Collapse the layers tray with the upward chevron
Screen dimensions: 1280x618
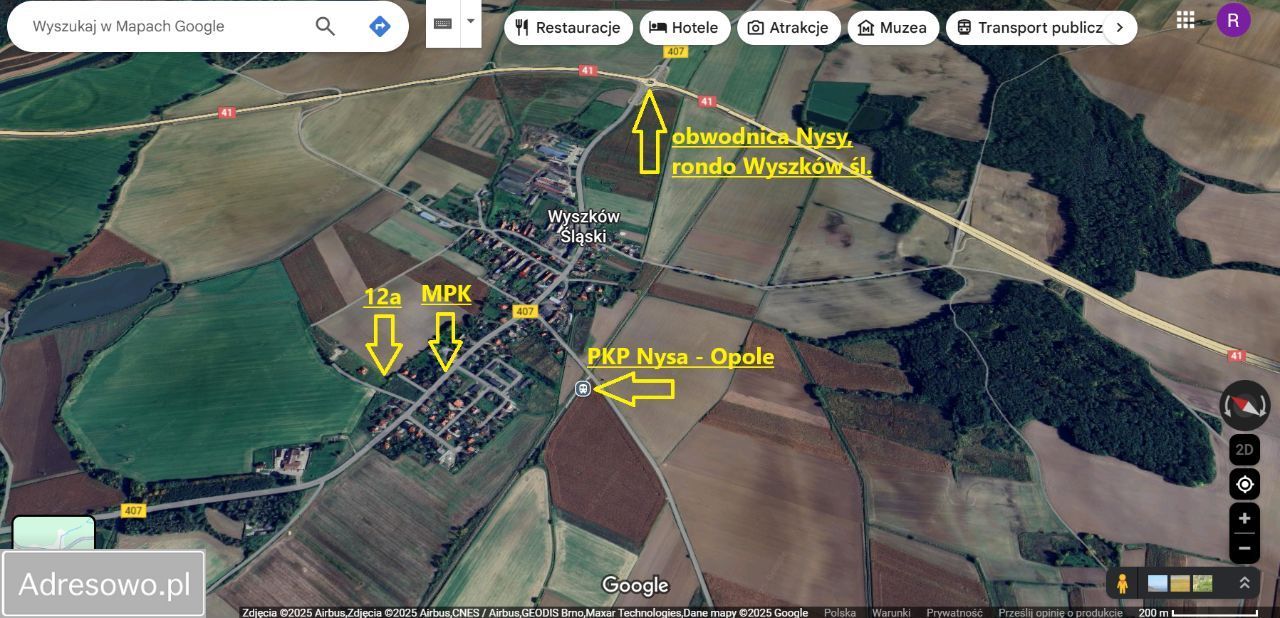pyautogui.click(x=1244, y=581)
